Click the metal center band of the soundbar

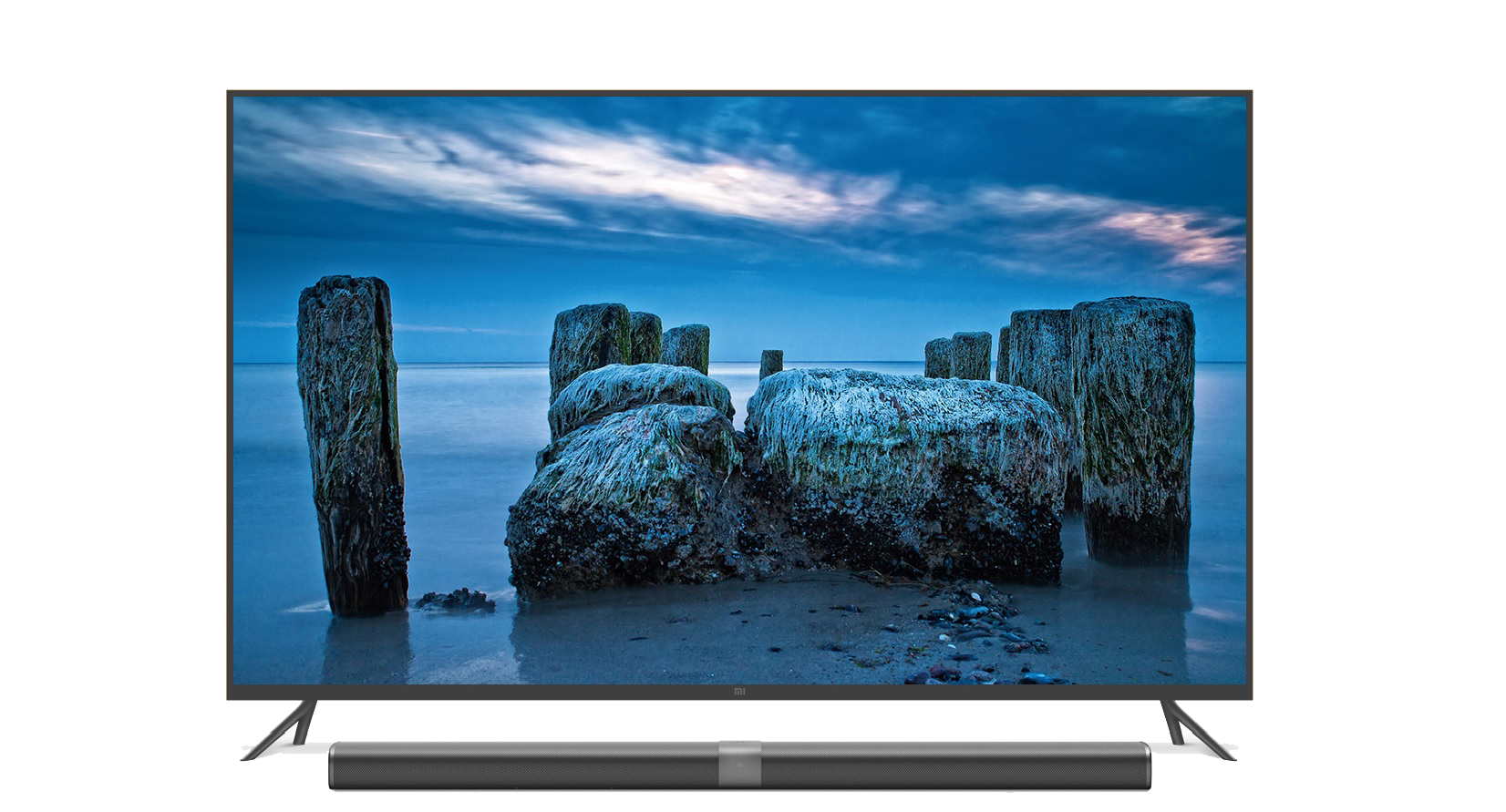[738, 766]
